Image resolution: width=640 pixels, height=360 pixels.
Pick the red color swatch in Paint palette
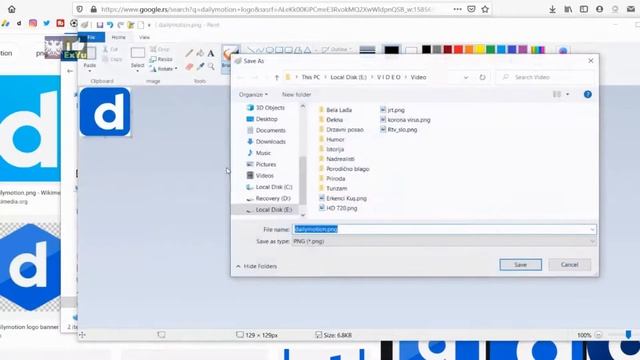[458, 49]
